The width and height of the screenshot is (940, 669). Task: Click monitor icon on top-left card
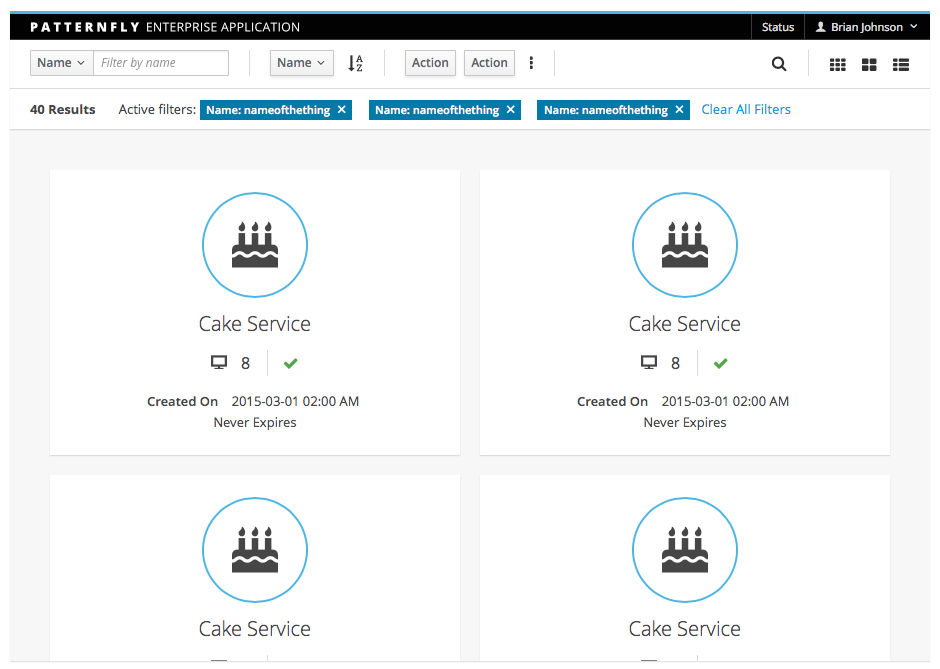(x=219, y=363)
